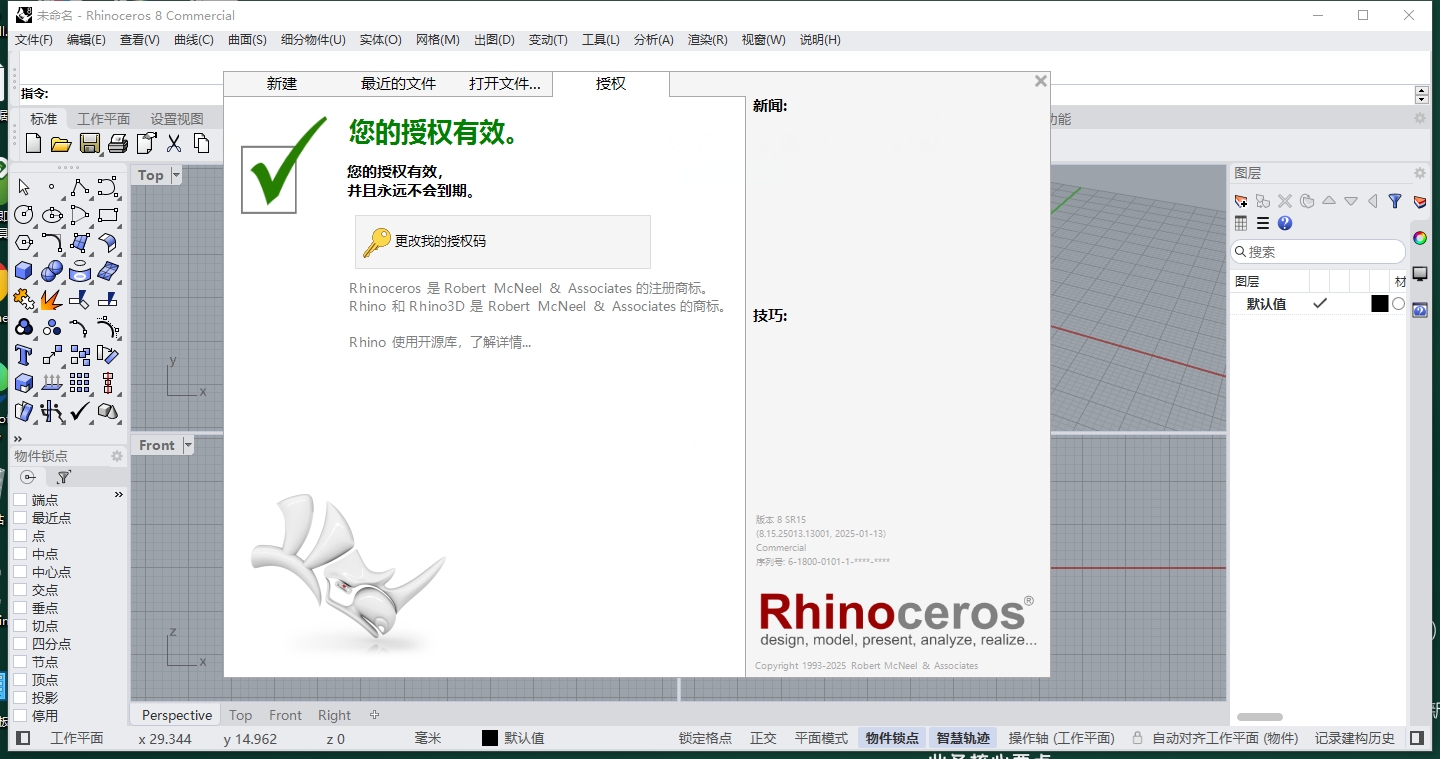1440x759 pixels.
Task: Click the New layer icon
Action: [1241, 201]
